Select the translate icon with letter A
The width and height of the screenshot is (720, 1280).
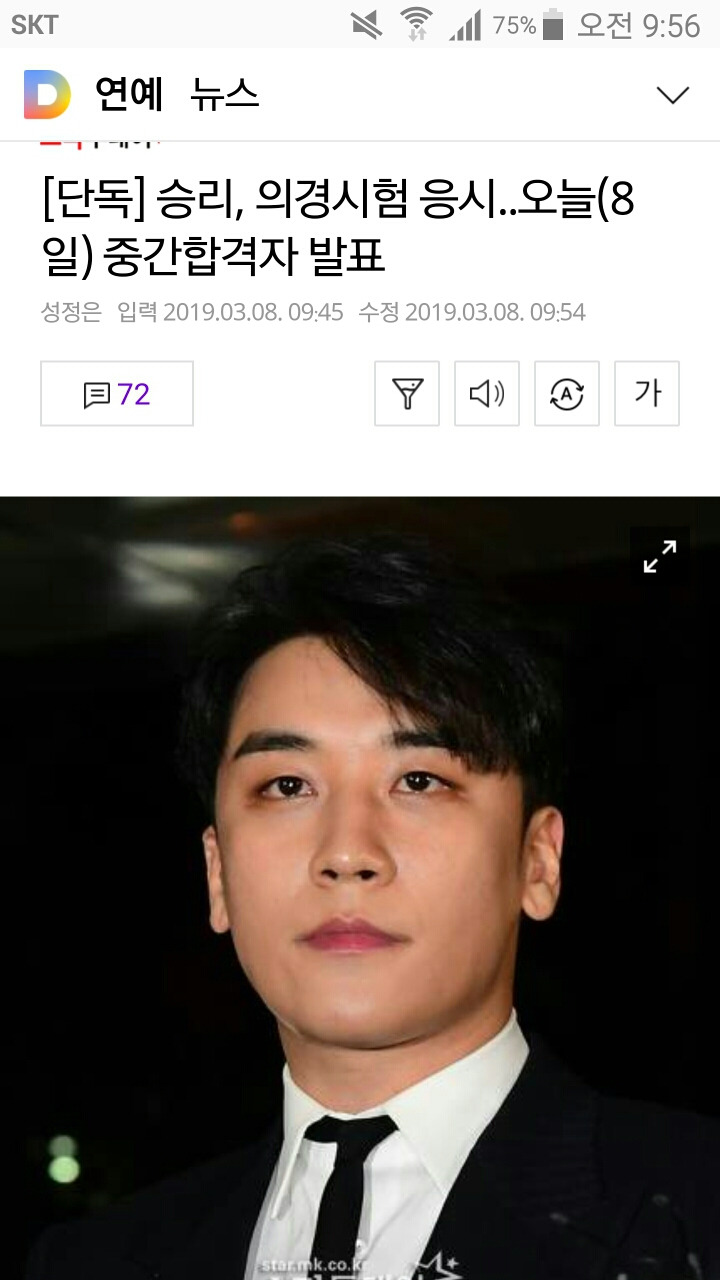coord(567,394)
